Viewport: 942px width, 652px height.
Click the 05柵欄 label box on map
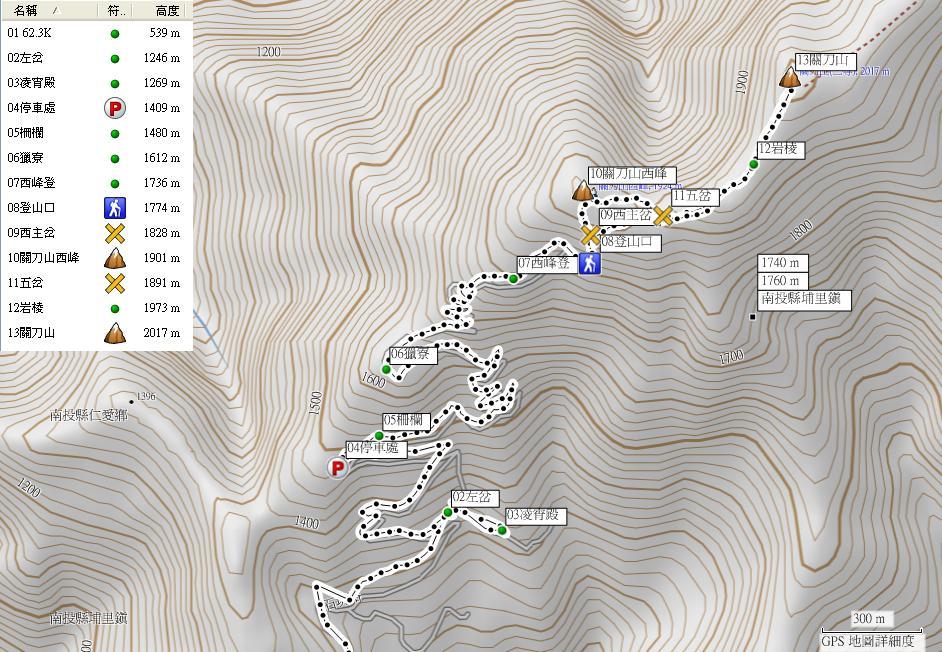click(406, 421)
